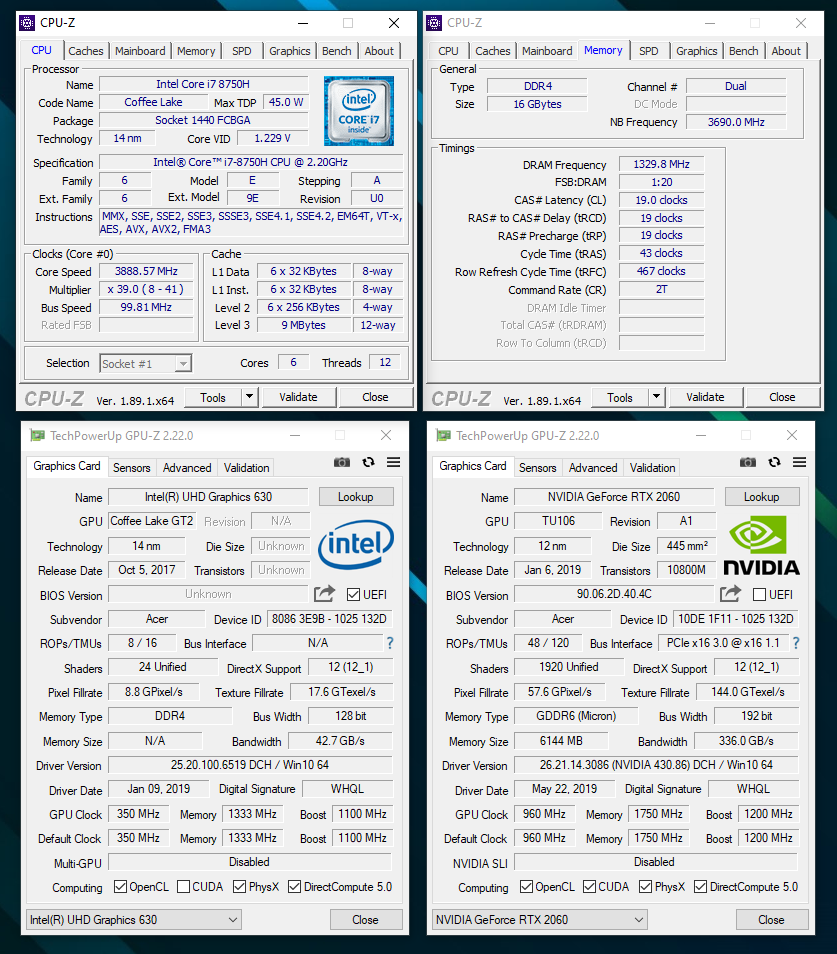
Task: Click Close button in left CPU-Z window
Action: pos(375,397)
